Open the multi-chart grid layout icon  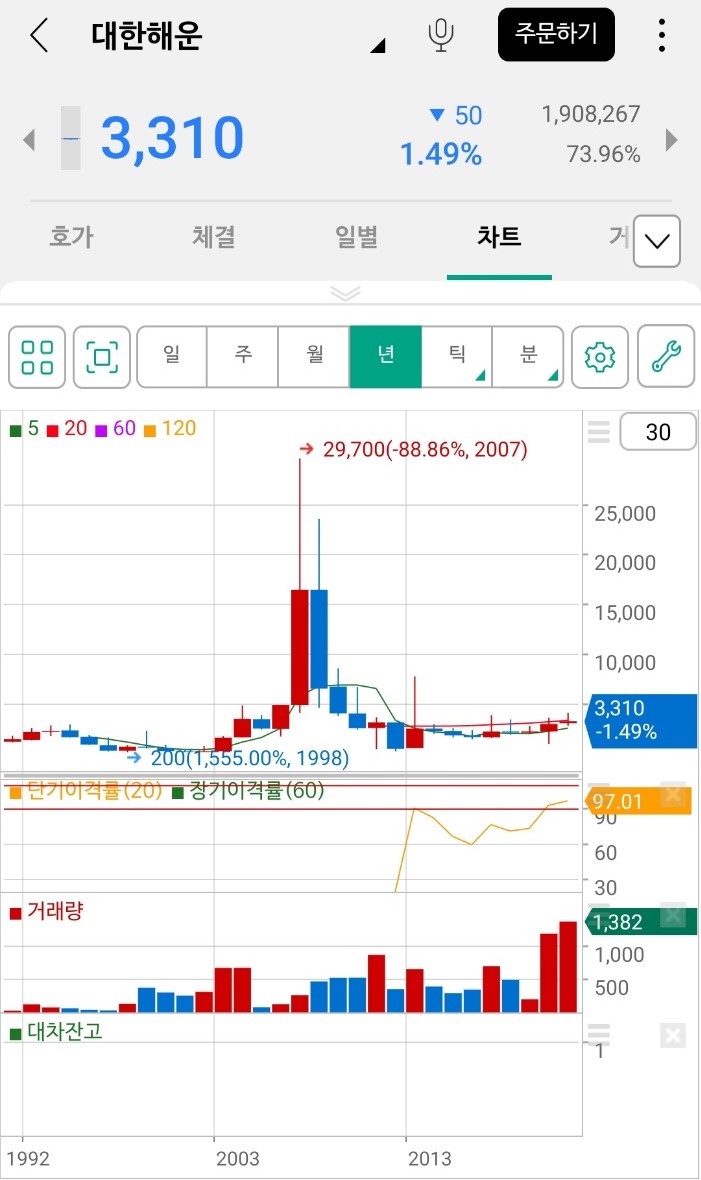tap(37, 357)
